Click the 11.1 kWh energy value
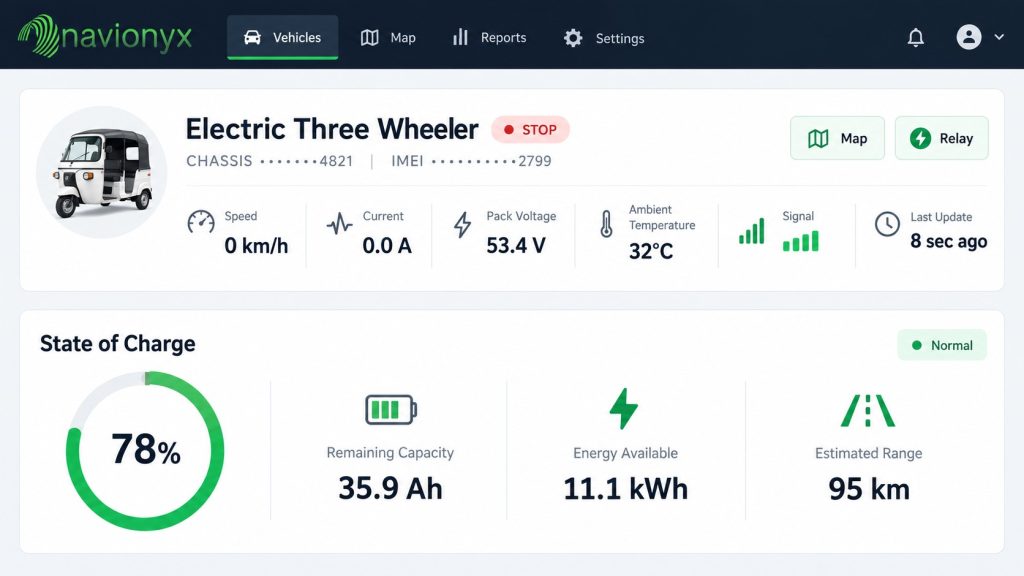The width and height of the screenshot is (1024, 576). tap(626, 488)
